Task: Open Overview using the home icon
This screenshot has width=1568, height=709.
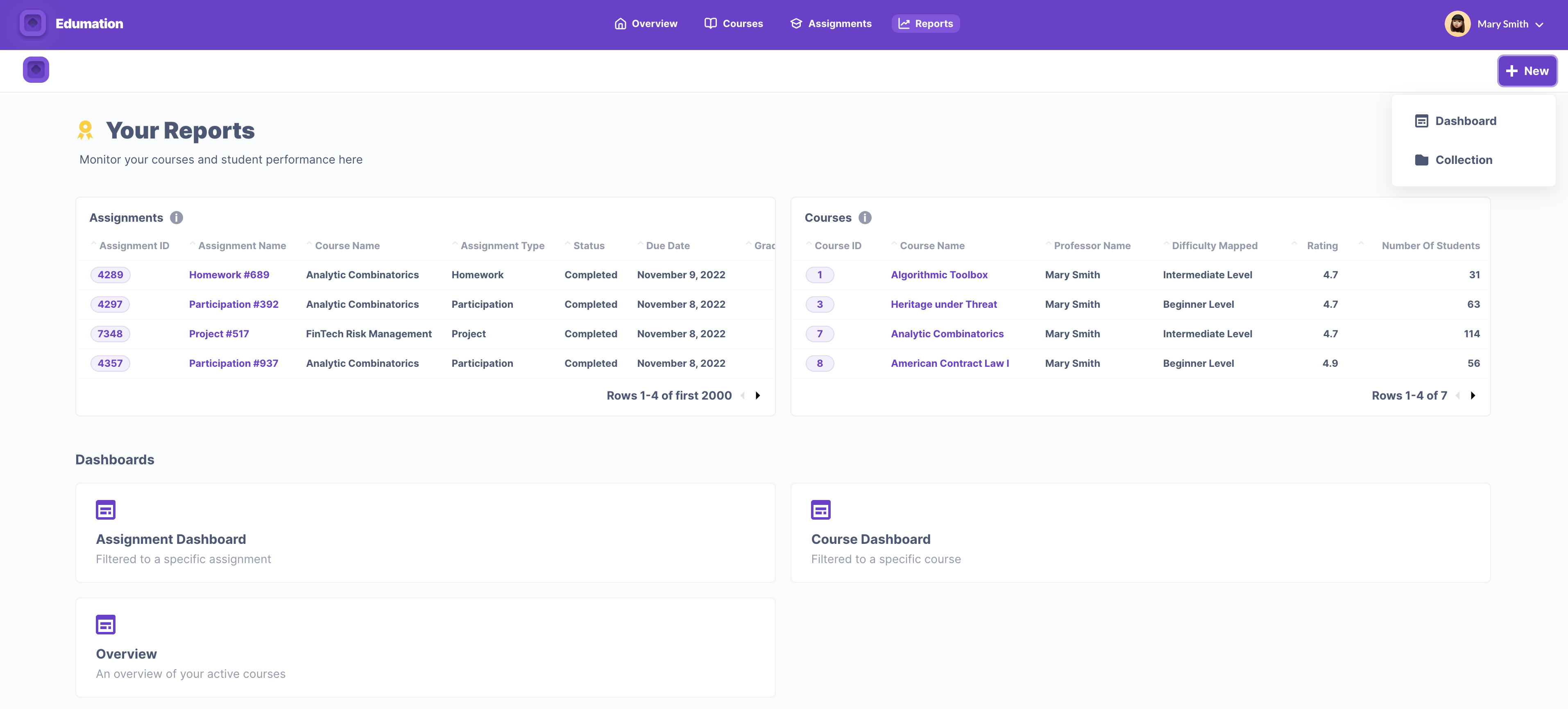Action: click(620, 23)
